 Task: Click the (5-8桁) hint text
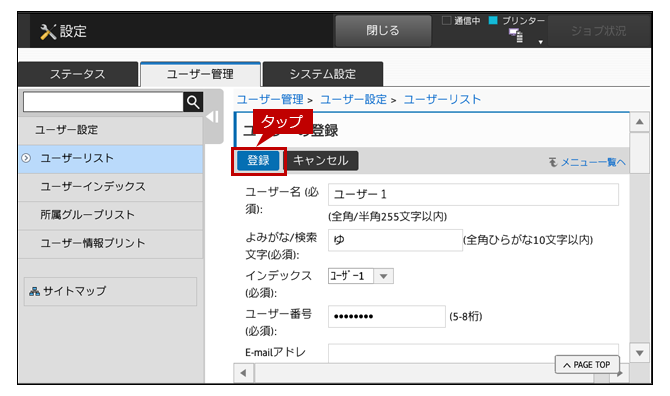(x=466, y=317)
